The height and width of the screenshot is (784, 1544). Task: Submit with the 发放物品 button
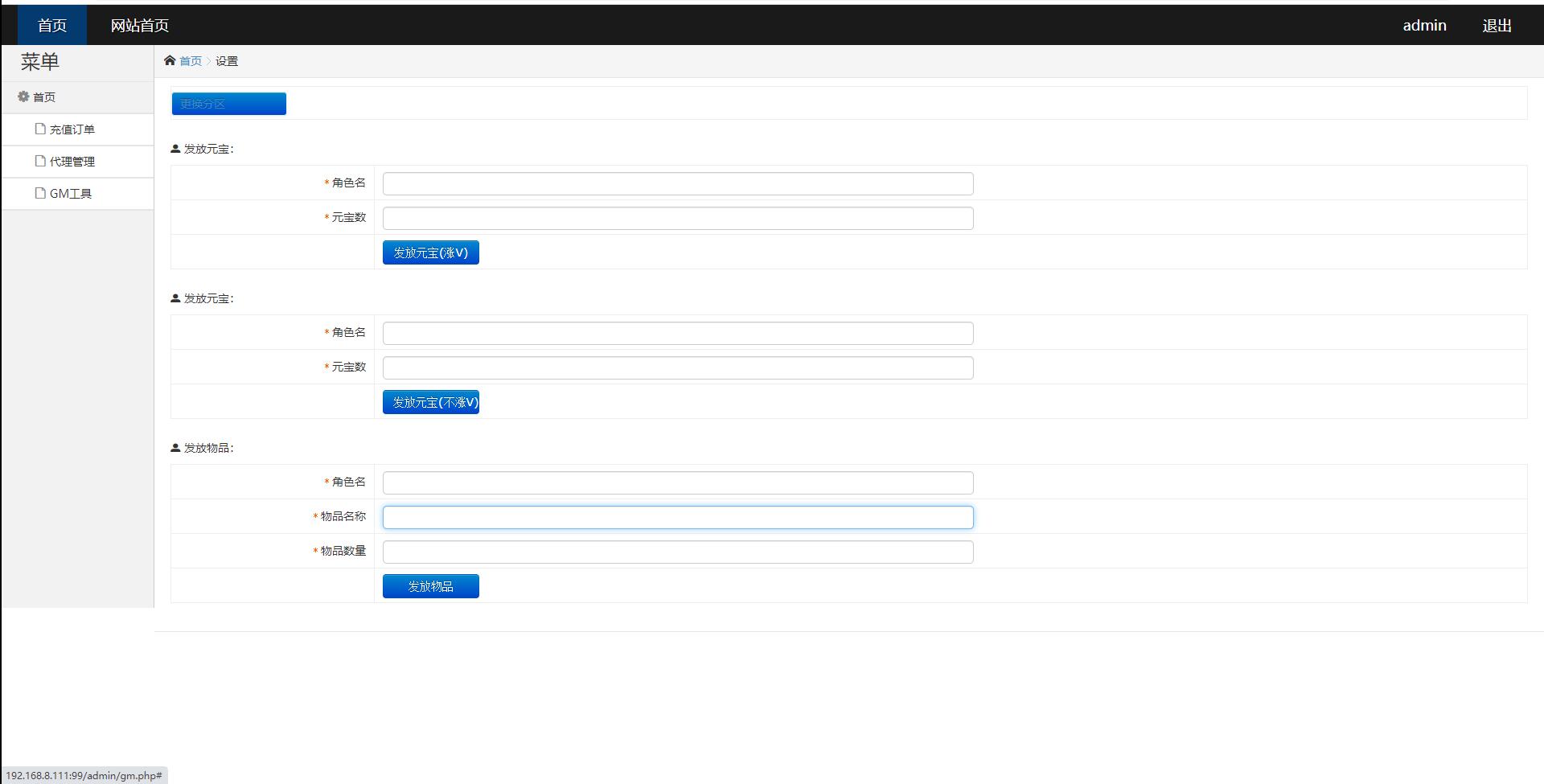[x=430, y=586]
